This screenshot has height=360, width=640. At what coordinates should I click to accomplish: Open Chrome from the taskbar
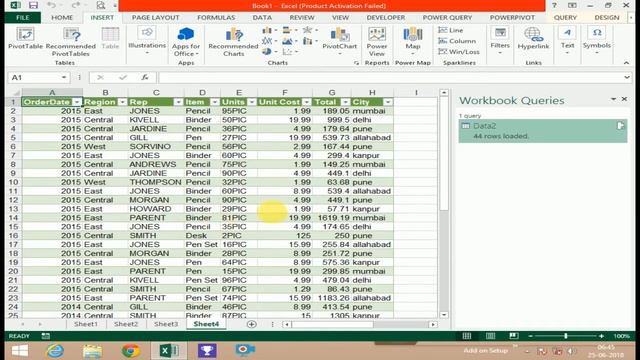(x=131, y=351)
